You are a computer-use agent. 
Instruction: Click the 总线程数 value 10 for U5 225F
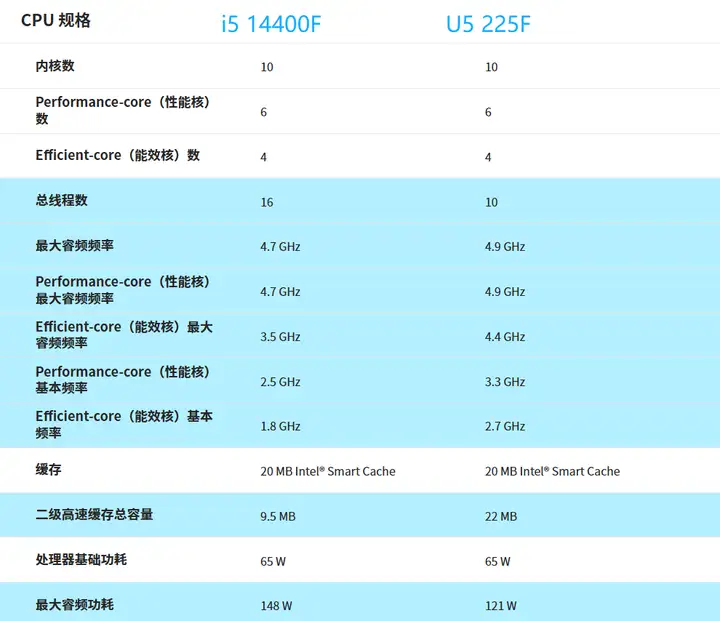click(491, 202)
